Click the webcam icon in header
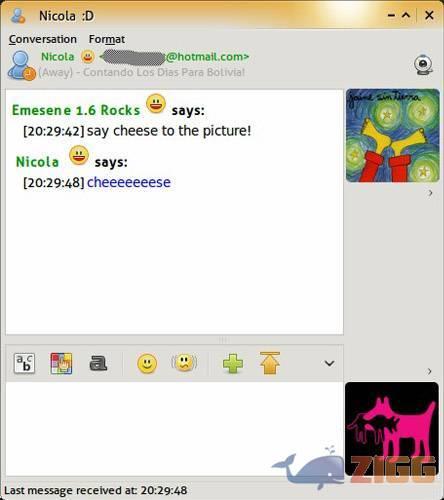Image resolution: width=444 pixels, height=500 pixels. 423,64
